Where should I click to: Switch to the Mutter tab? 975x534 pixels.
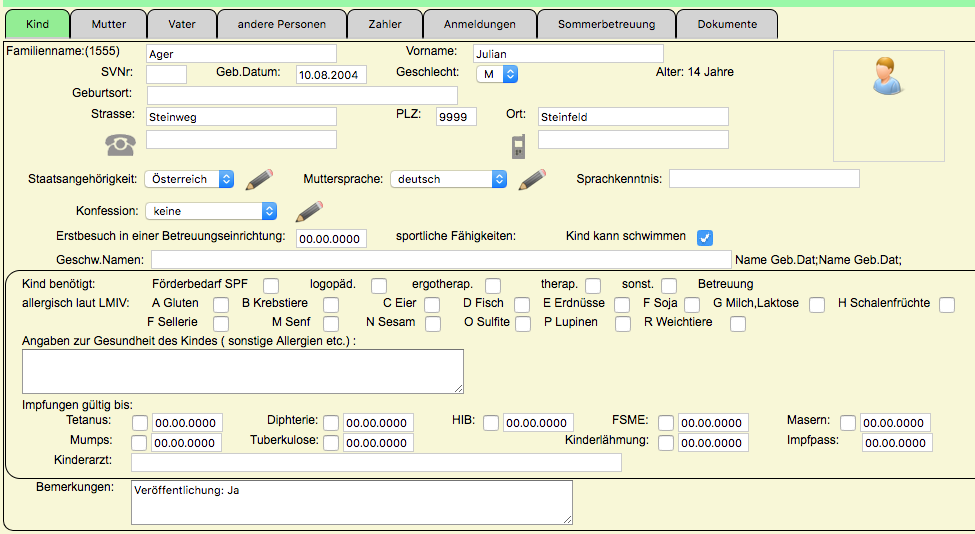pyautogui.click(x=109, y=24)
